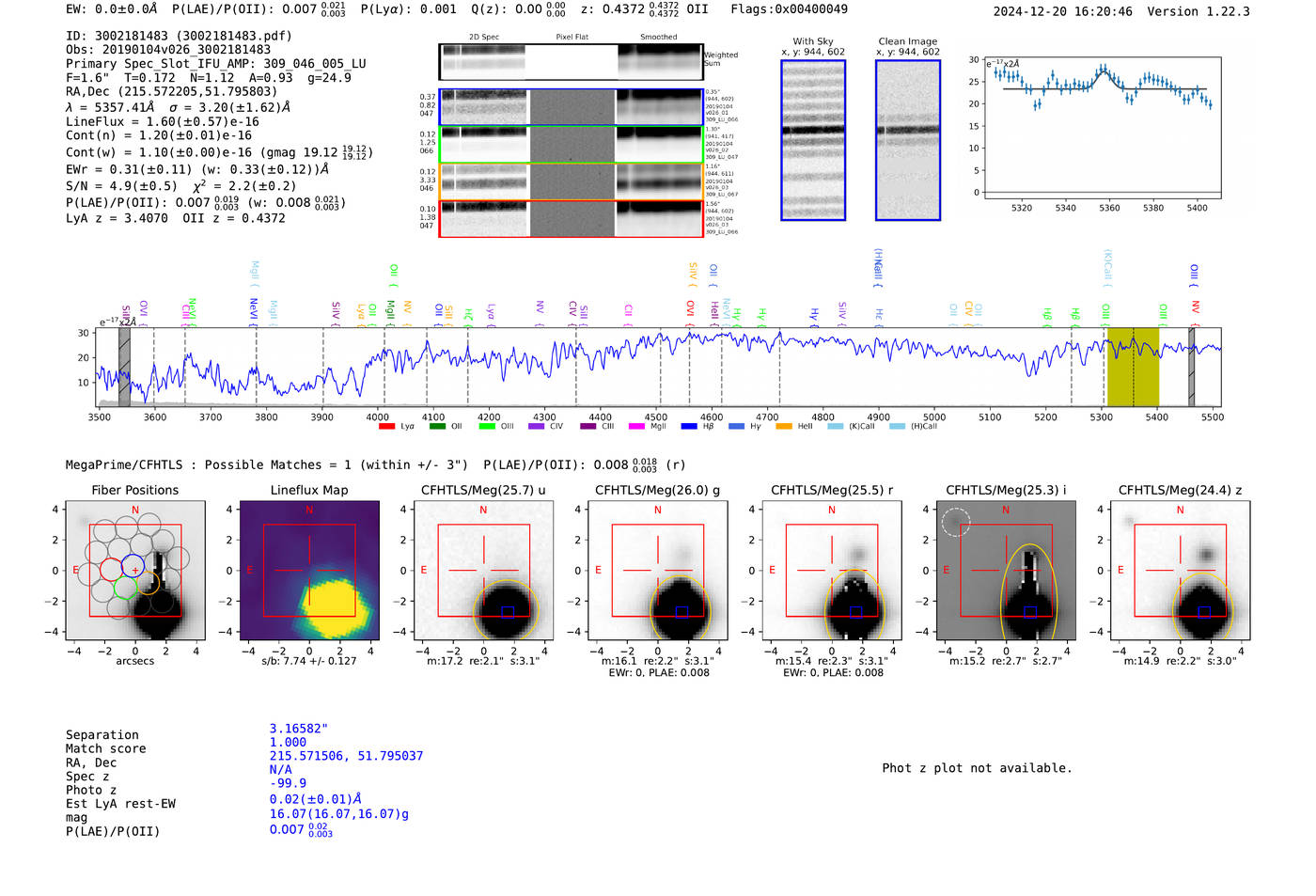This screenshot has width=1316, height=896.
Task: Click the Flags:0x00400049 text
Action: tap(789, 9)
